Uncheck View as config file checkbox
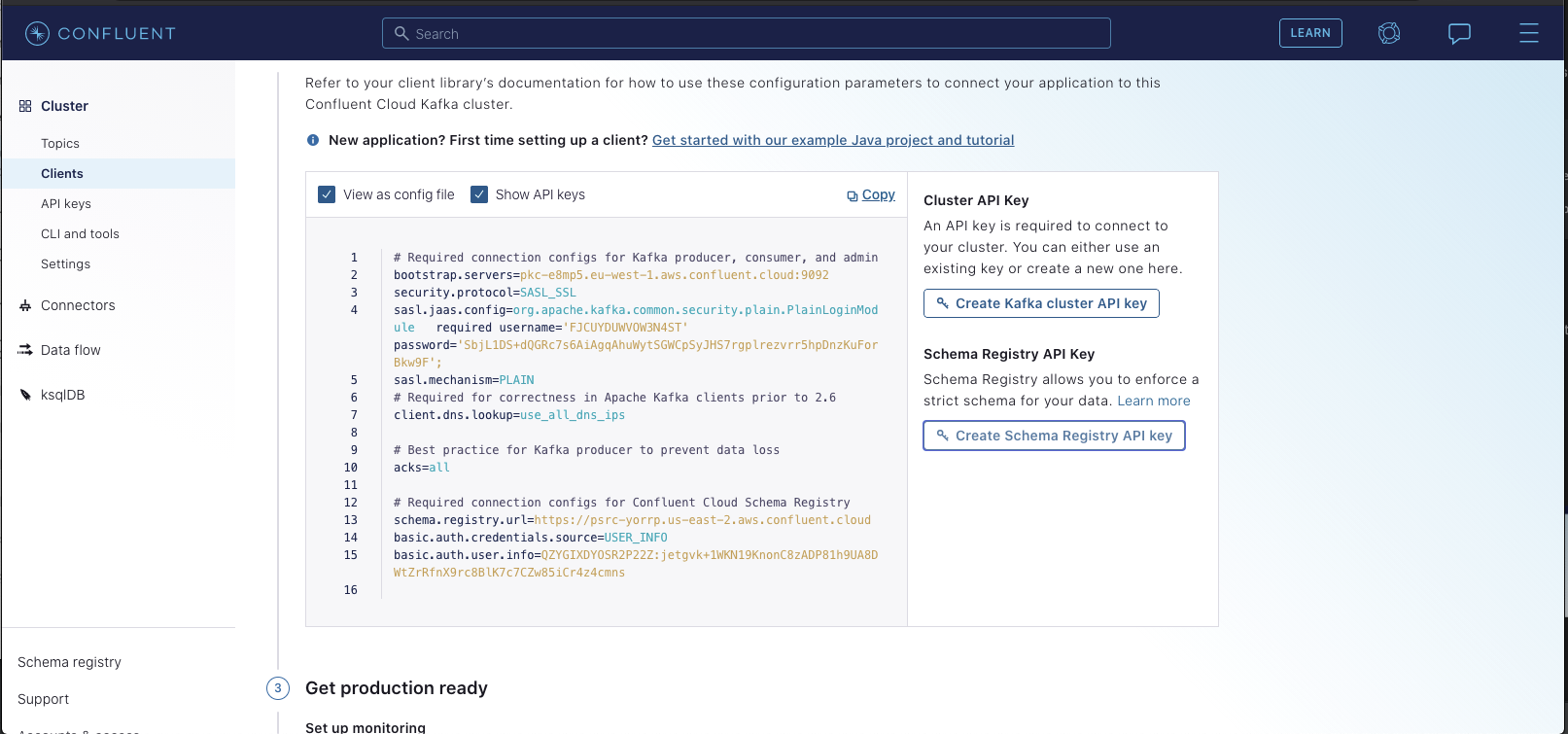Image resolution: width=1568 pixels, height=734 pixels. pos(327,194)
